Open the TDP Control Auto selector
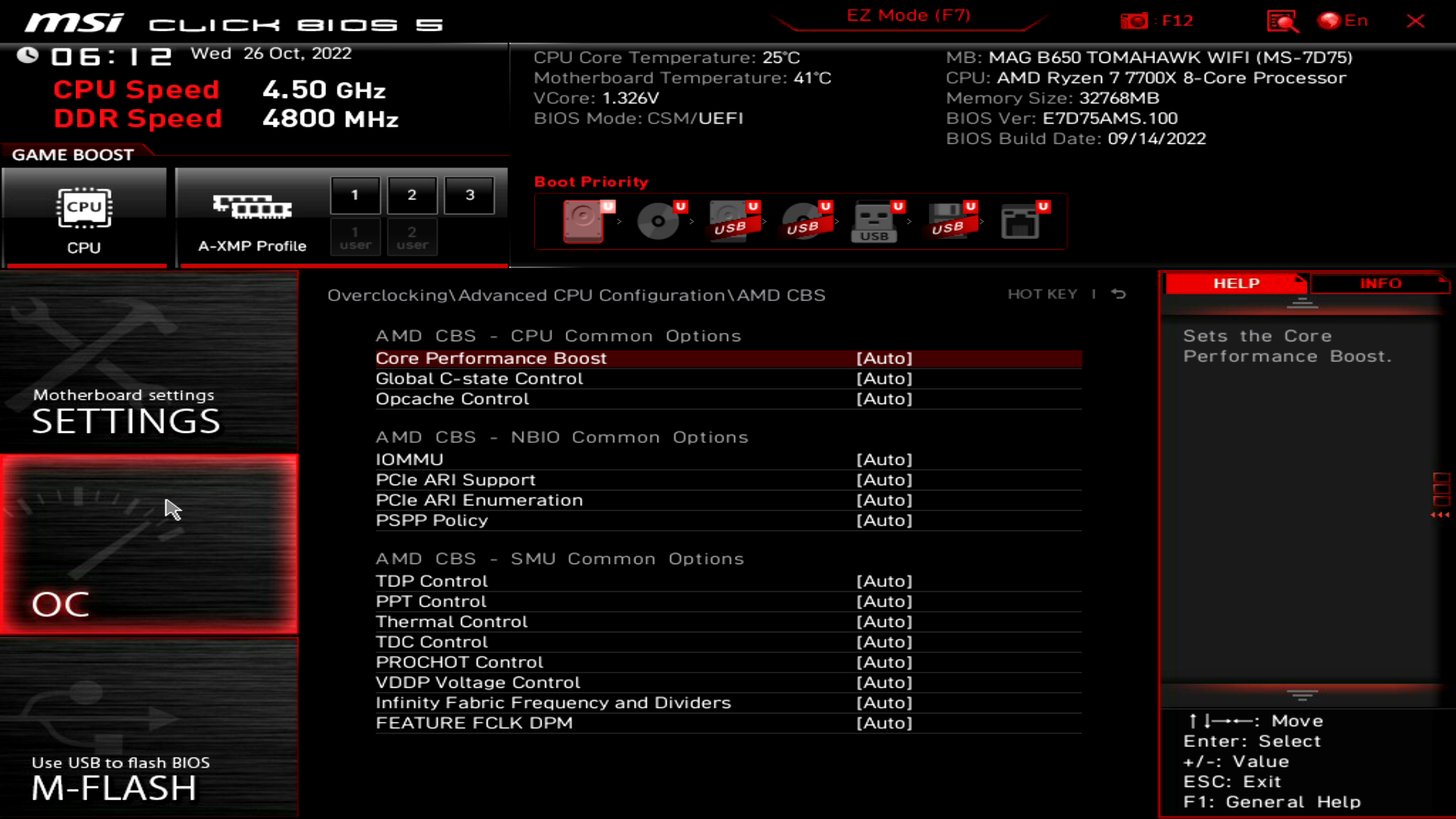The width and height of the screenshot is (1456, 819). coord(884,581)
